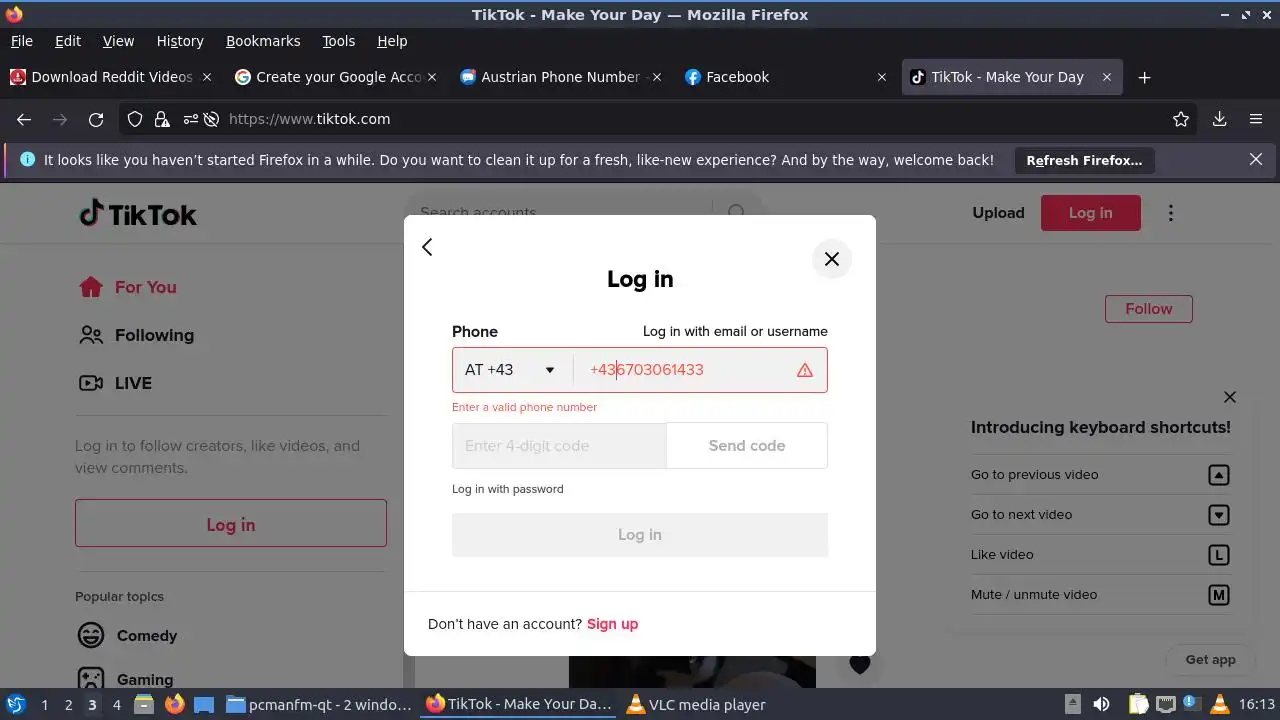1280x720 pixels.
Task: Open a new browser tab
Action: (x=1145, y=77)
